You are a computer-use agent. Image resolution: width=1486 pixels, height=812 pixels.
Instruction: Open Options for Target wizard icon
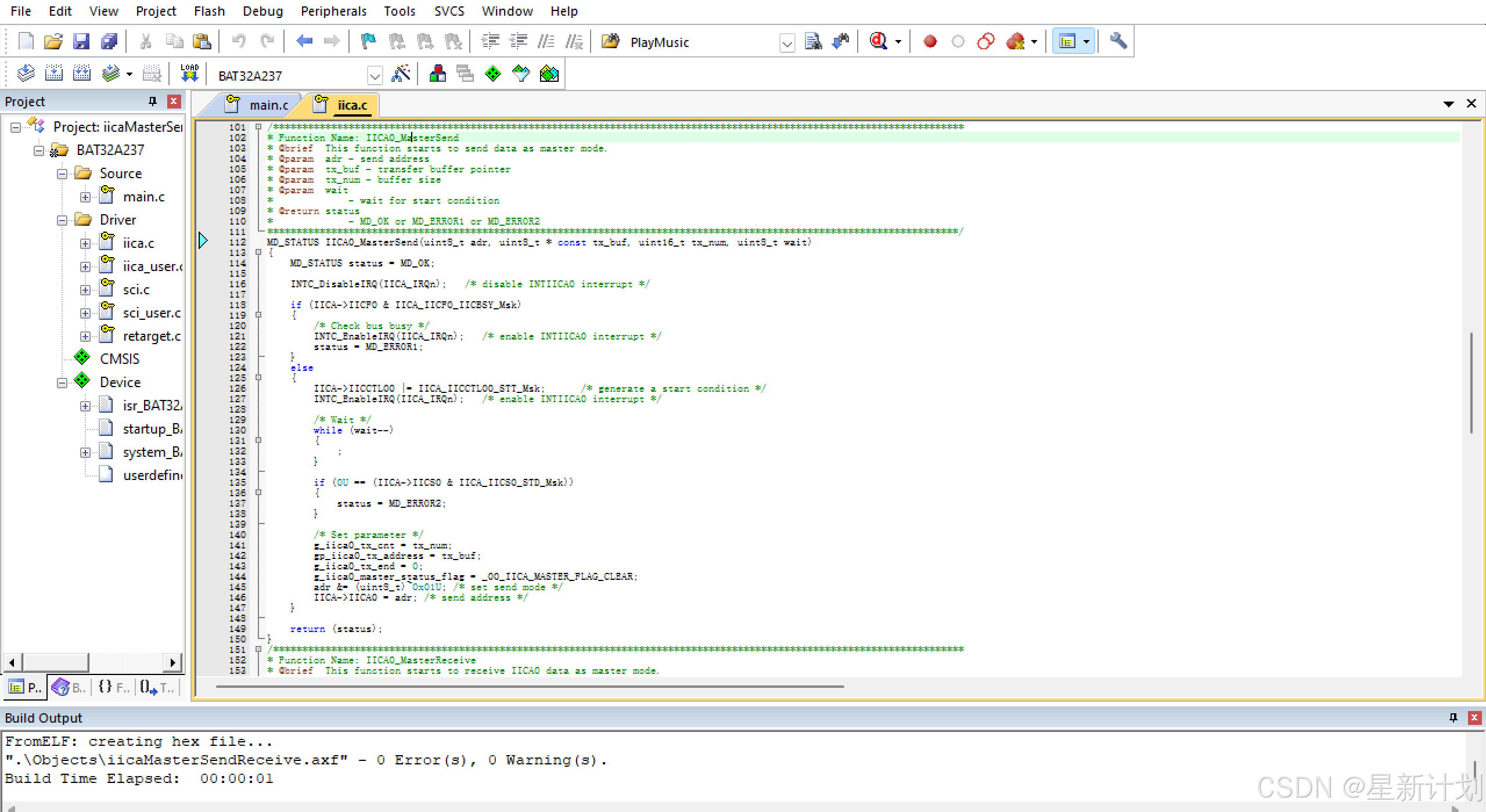coord(401,74)
